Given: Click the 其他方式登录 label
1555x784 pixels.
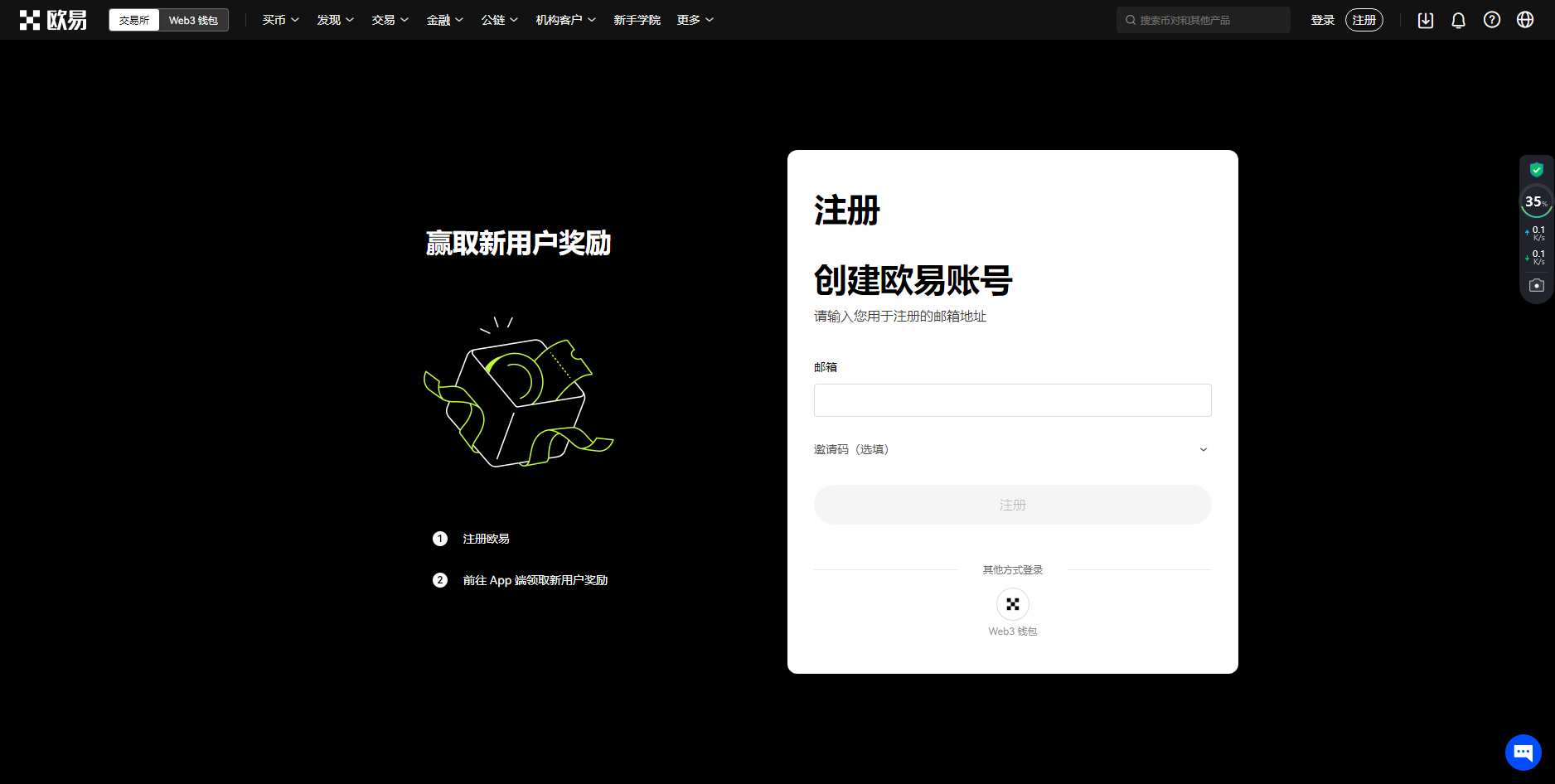Looking at the screenshot, I should [x=1013, y=570].
